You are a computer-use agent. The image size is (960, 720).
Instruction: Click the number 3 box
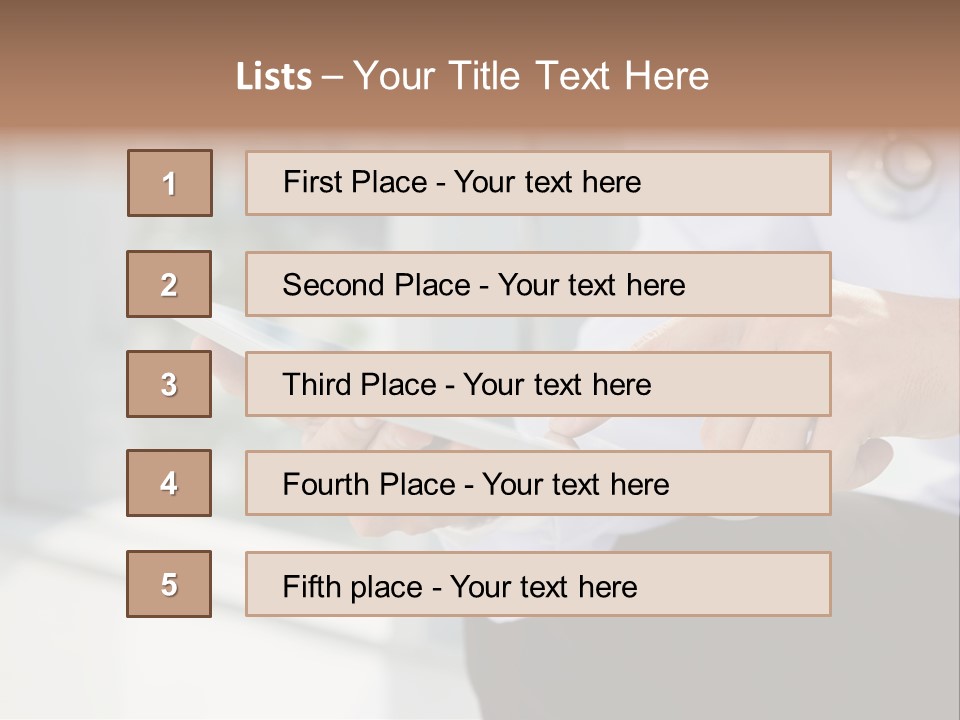(x=169, y=384)
